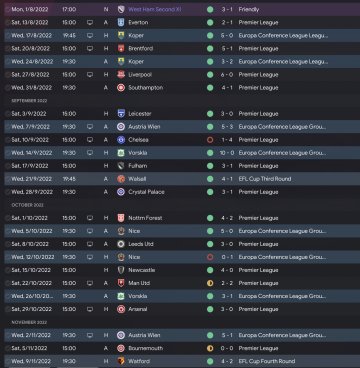Open the Nottm Forest team link
This screenshot has width=360, height=368.
click(145, 218)
